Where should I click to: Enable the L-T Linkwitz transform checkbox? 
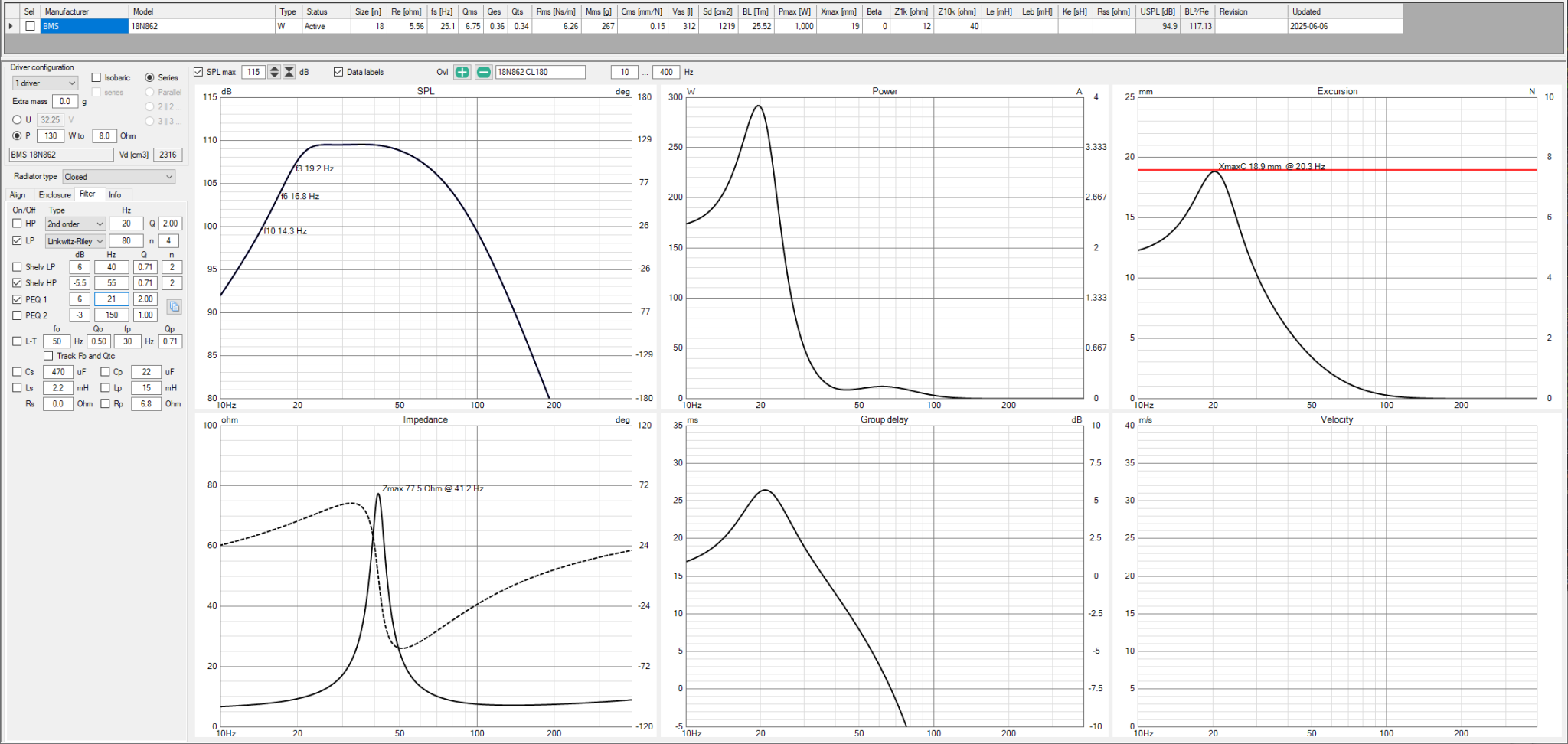point(17,341)
